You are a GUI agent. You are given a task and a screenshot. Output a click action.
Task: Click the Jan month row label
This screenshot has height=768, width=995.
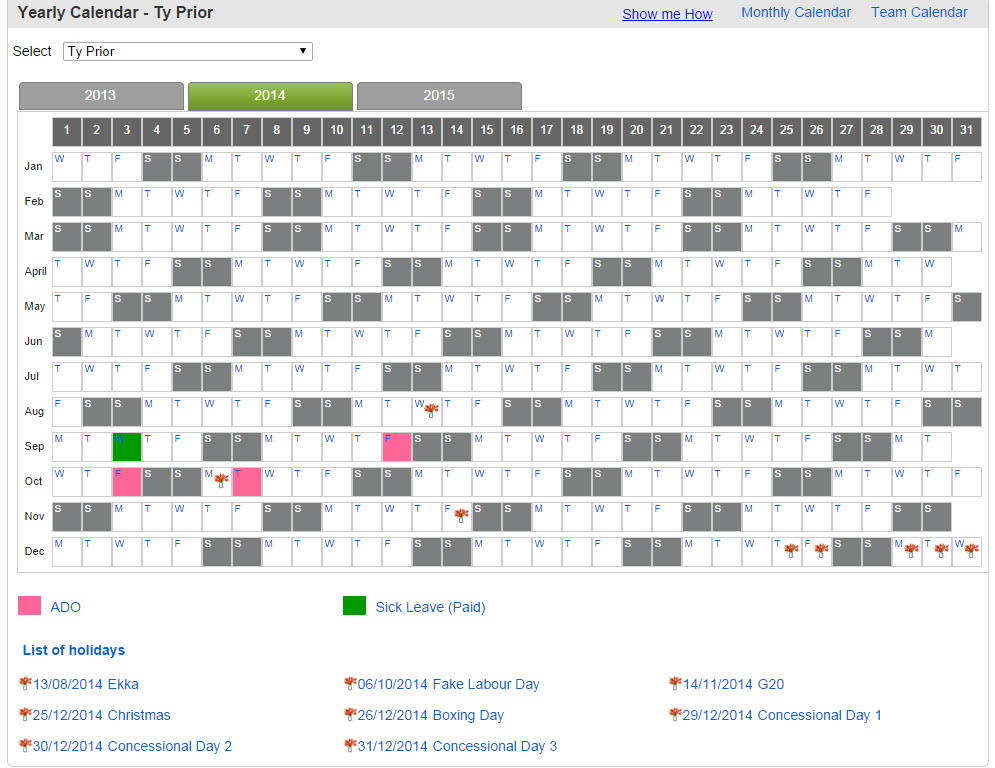coord(34,166)
